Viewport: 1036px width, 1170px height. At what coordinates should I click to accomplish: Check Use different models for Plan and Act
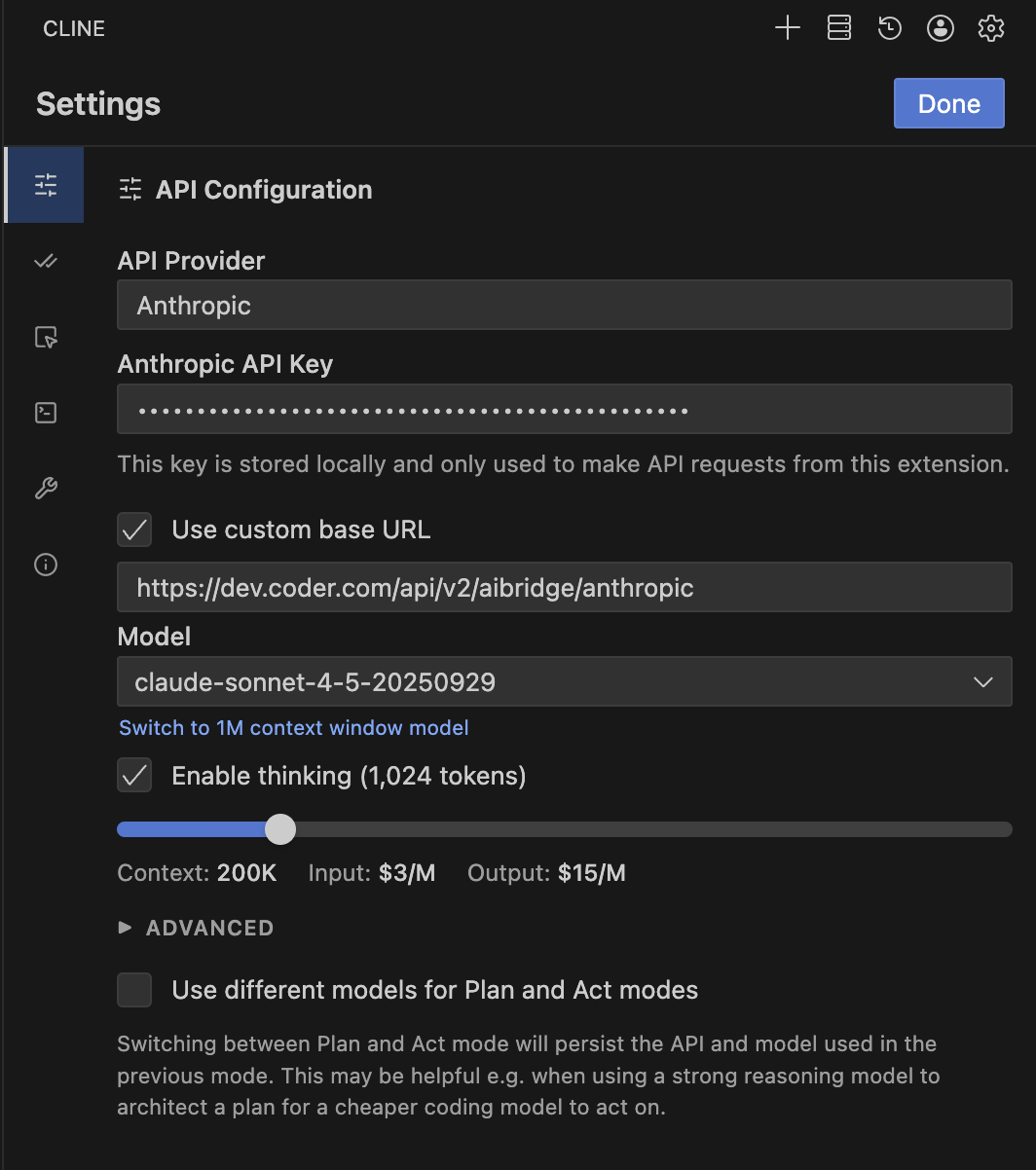(x=134, y=990)
